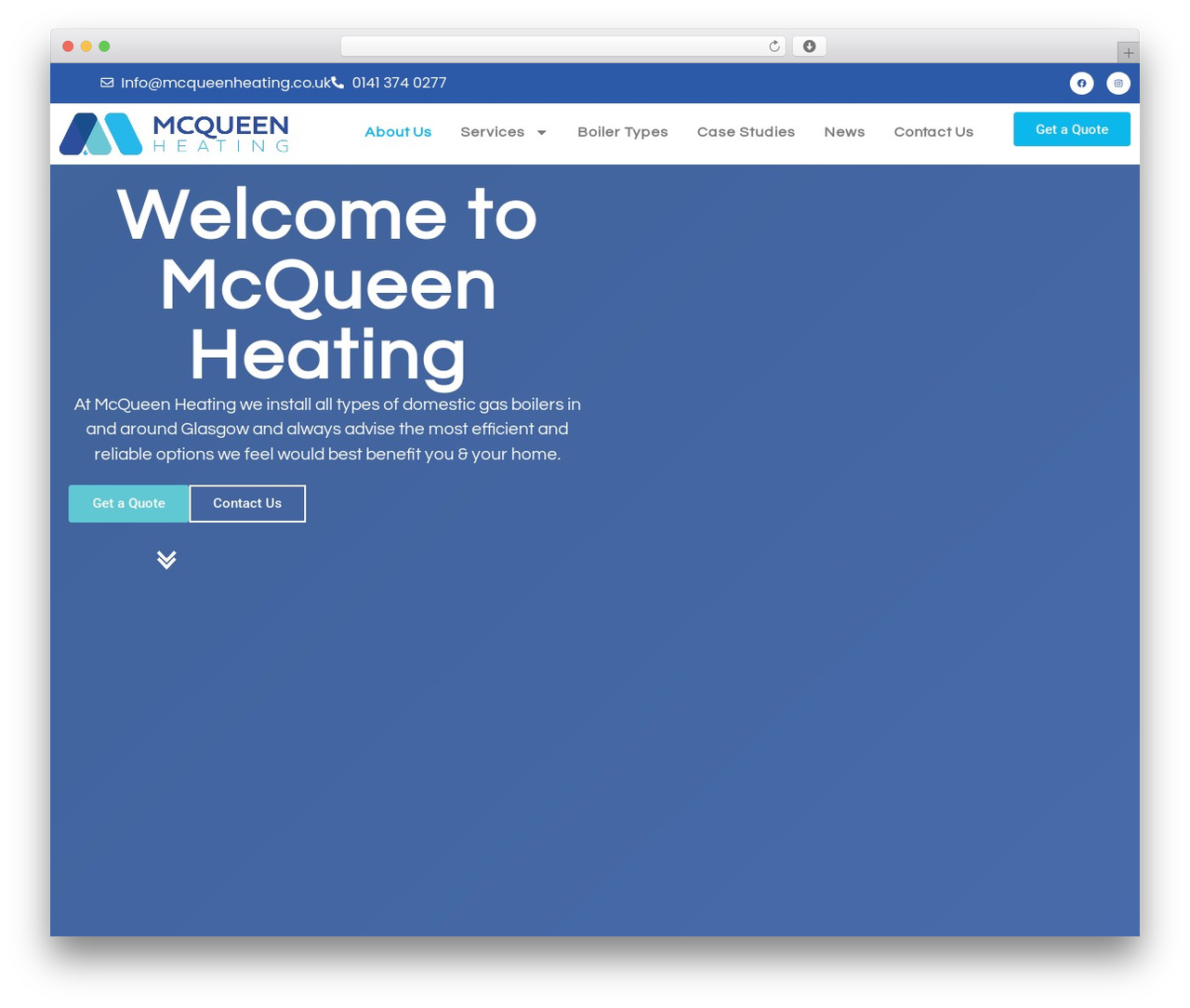
Task: Select Contact Us in the navigation bar
Action: [x=933, y=132]
